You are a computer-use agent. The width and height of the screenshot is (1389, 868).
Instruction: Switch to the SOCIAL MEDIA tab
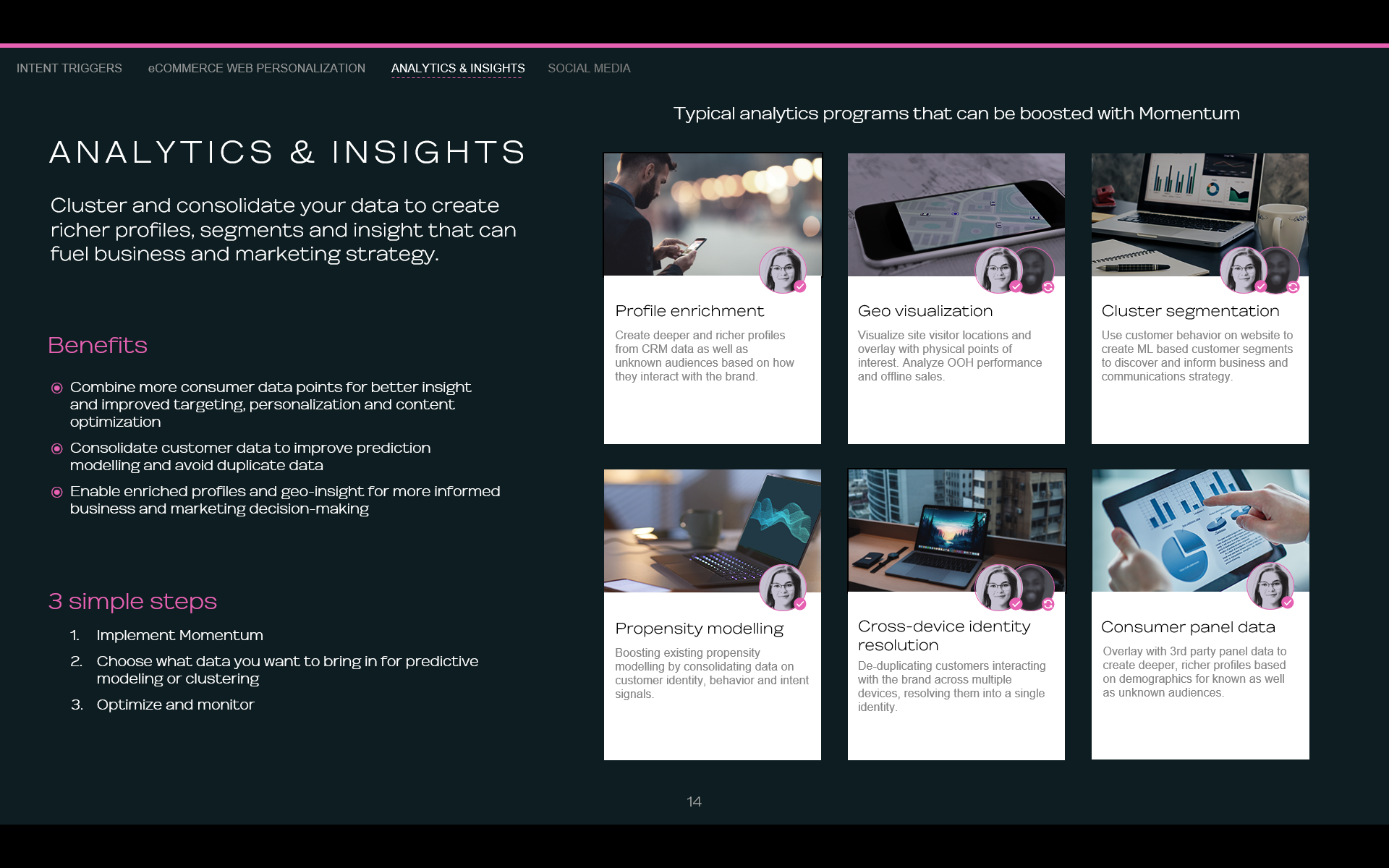pos(589,68)
